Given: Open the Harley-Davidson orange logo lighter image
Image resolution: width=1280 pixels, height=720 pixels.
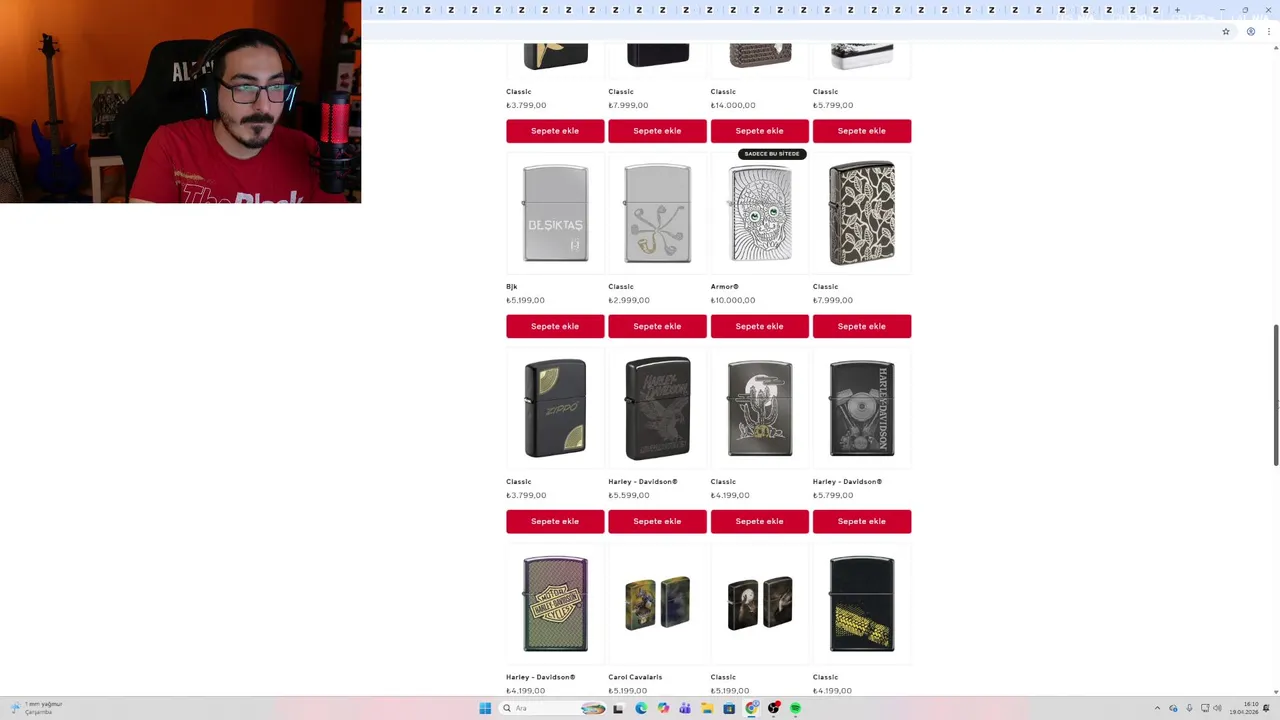Looking at the screenshot, I should point(555,604).
